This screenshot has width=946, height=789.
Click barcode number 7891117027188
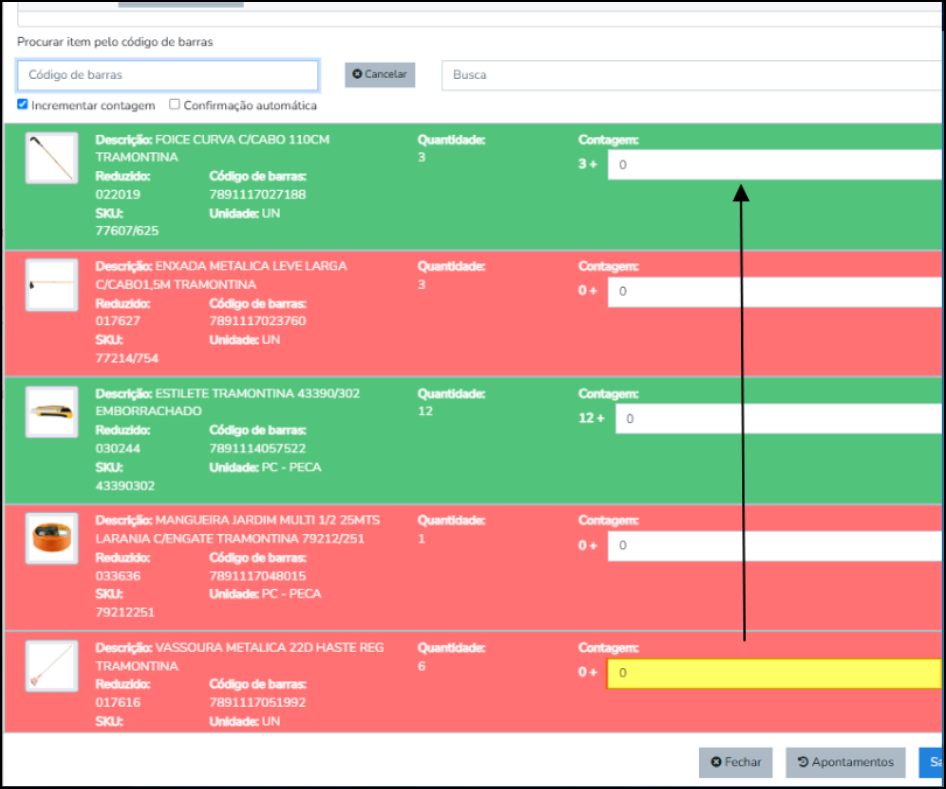pos(258,194)
